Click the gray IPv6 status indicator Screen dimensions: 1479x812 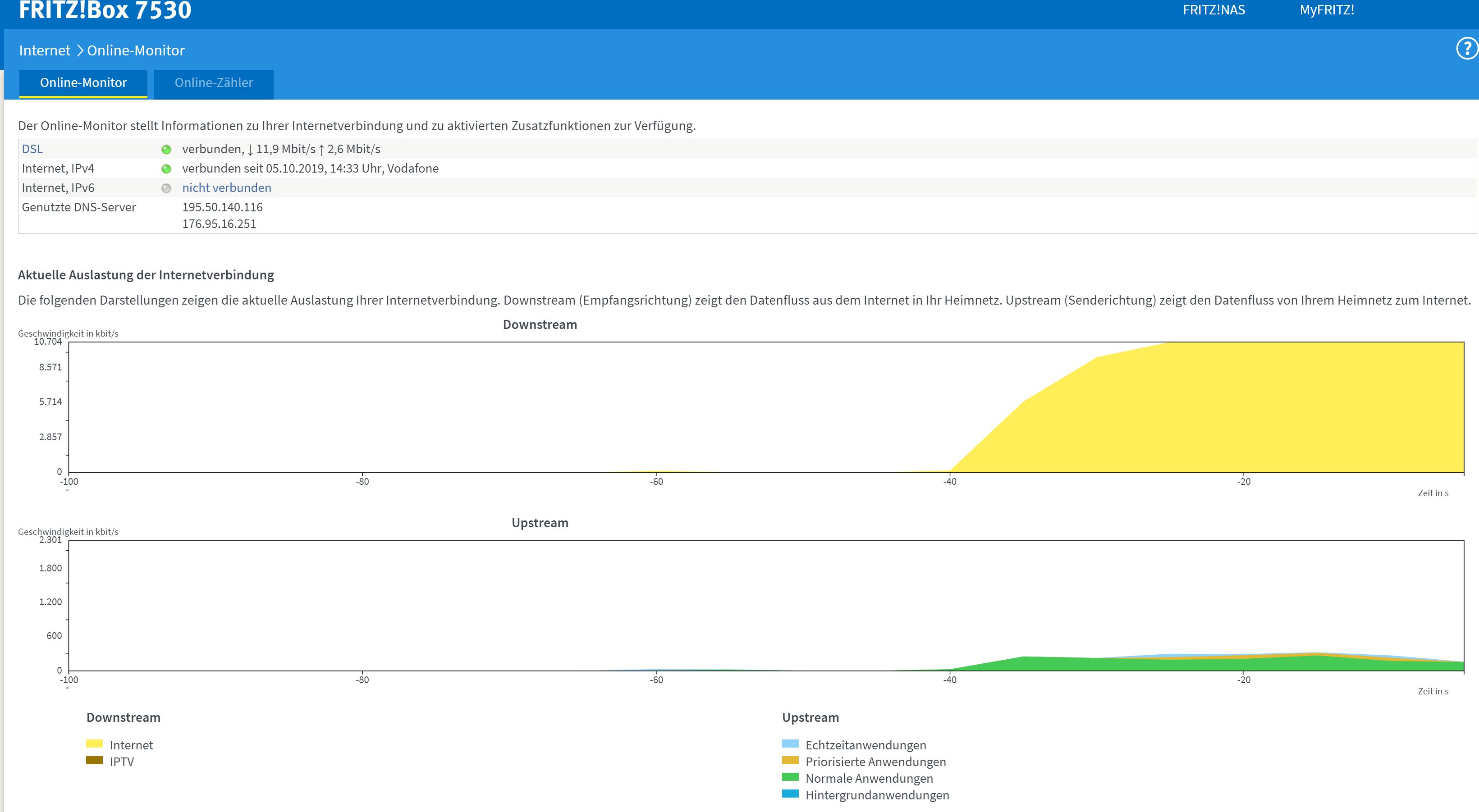166,188
